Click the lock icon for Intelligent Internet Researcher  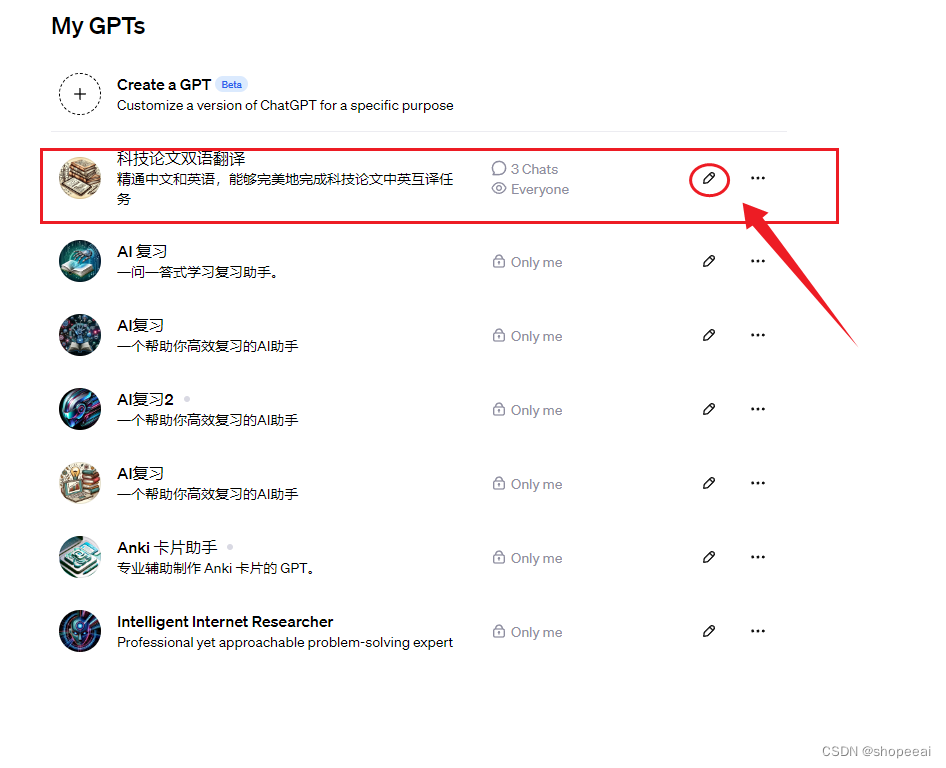click(498, 631)
